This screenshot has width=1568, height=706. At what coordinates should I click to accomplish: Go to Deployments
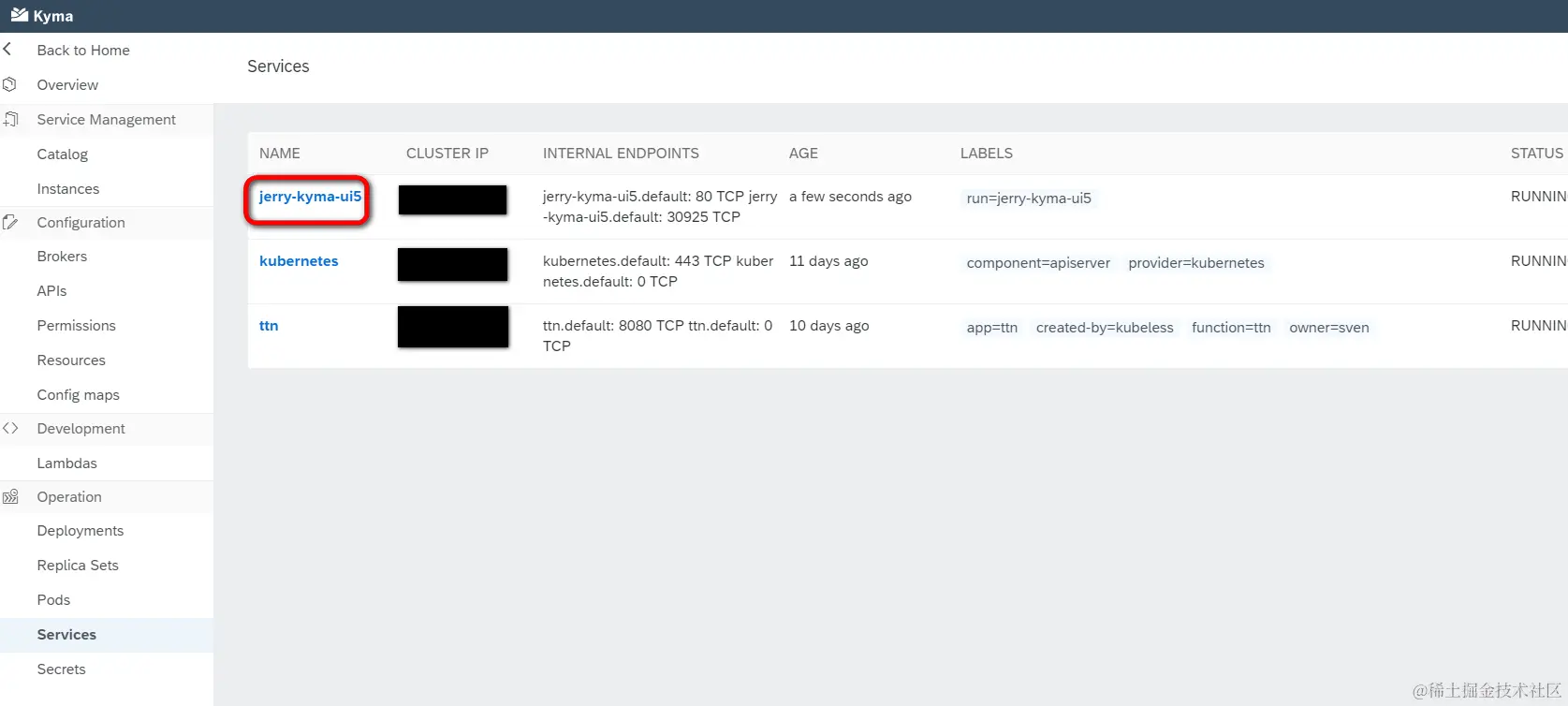81,531
